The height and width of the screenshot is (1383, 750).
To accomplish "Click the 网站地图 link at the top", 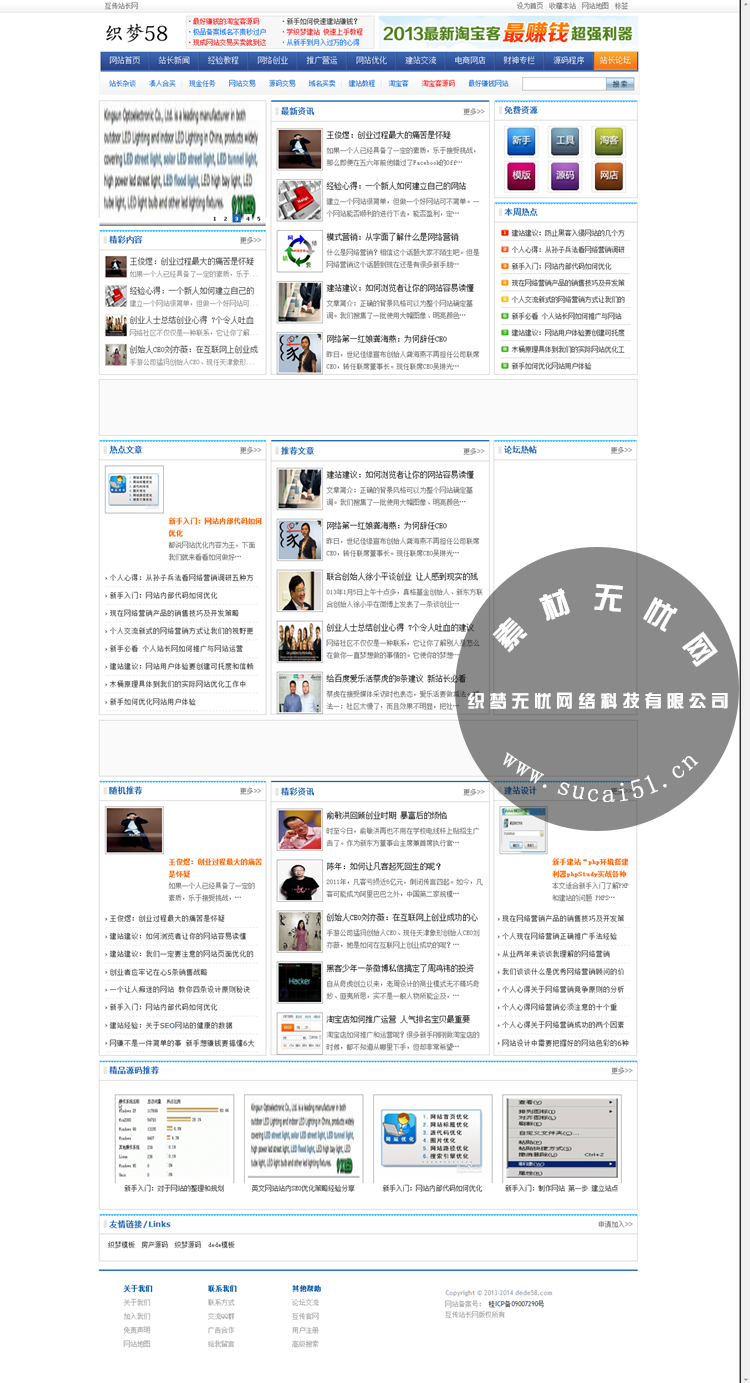I will [595, 6].
